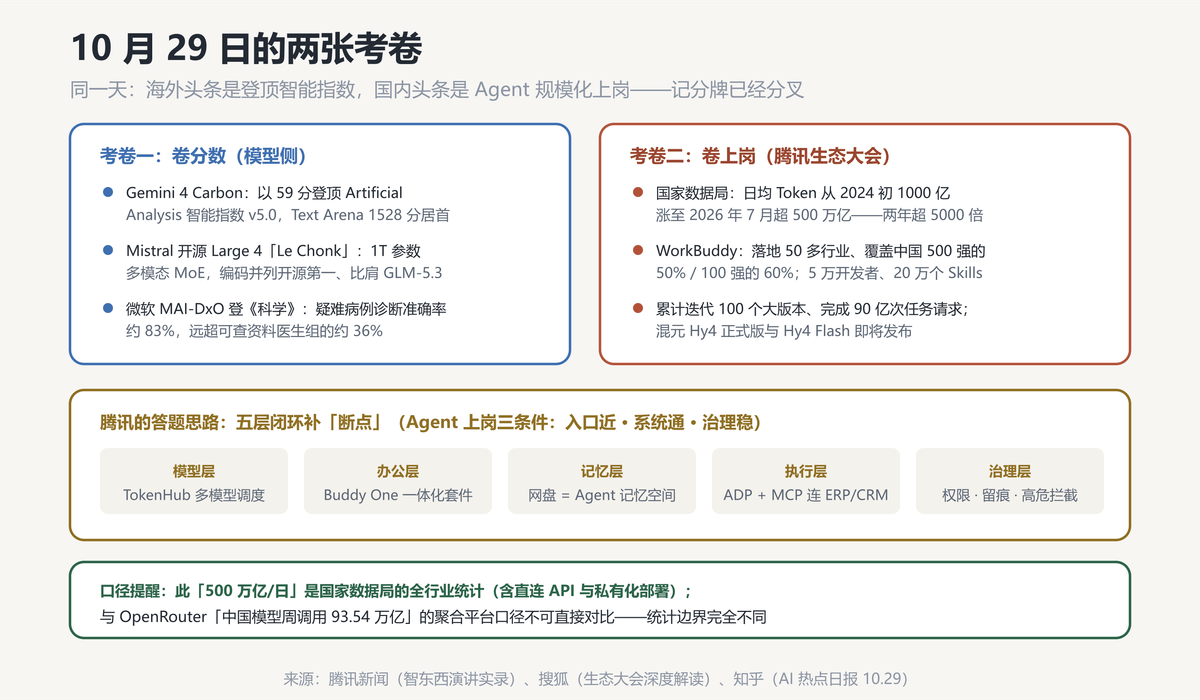
Task: Click the line "50% / 100 强的 60%；5 万开发者、20 万个 Skills"
Action: tap(819, 272)
